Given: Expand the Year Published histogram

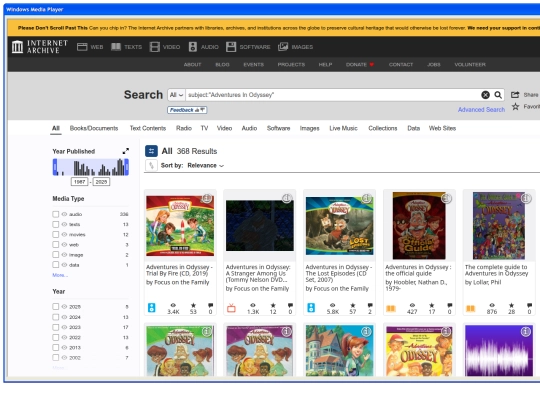Looking at the screenshot, I should tap(126, 151).
